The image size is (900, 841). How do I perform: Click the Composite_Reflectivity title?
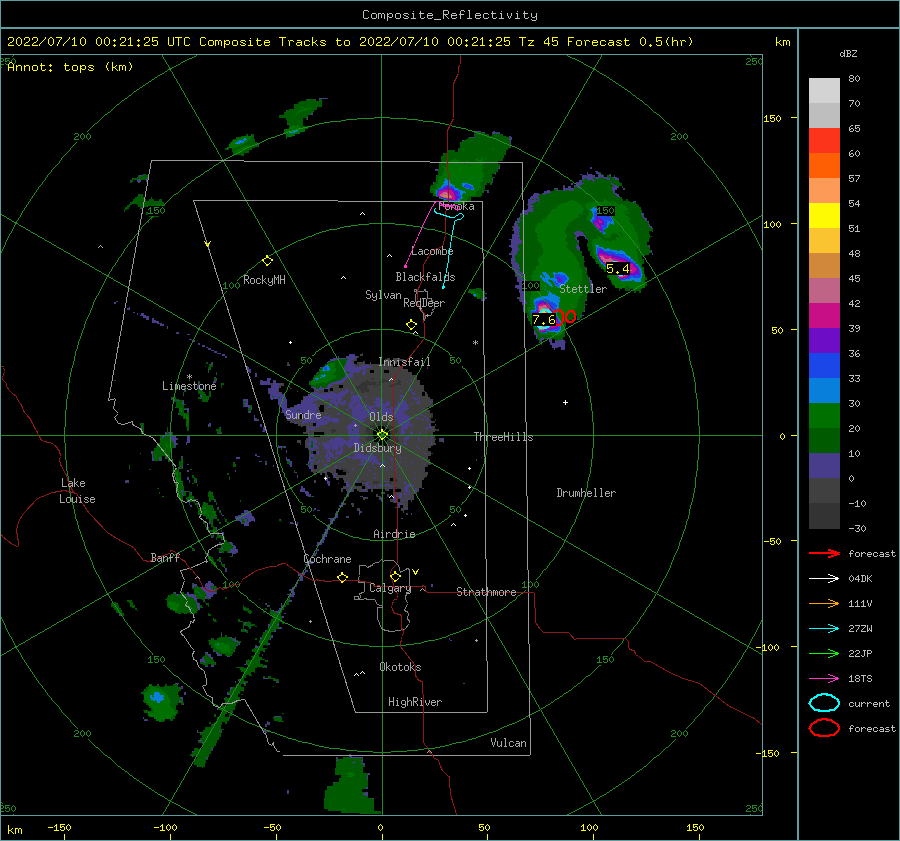pyautogui.click(x=449, y=15)
